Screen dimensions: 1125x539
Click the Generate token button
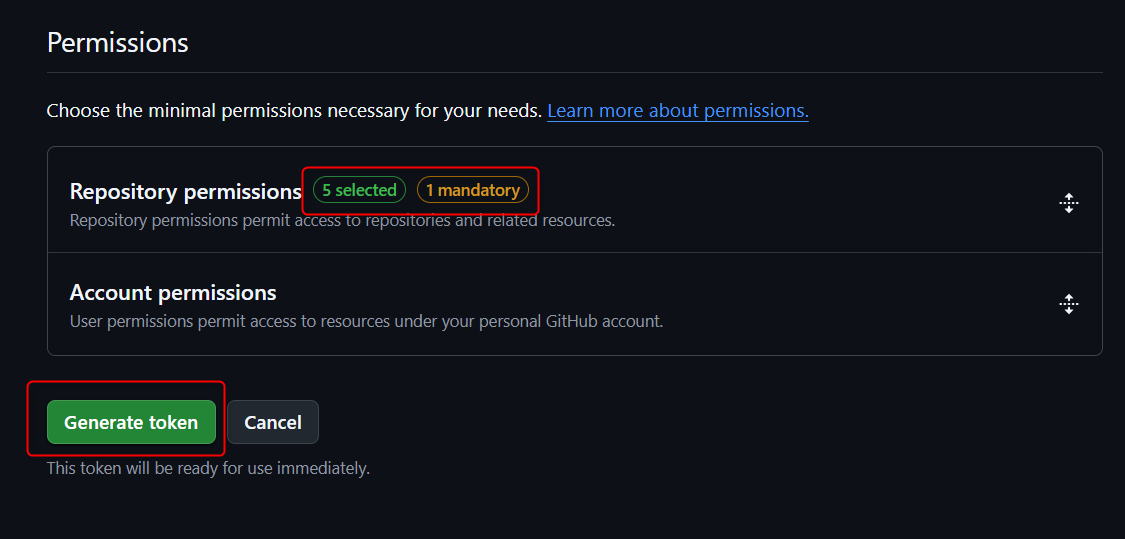131,422
